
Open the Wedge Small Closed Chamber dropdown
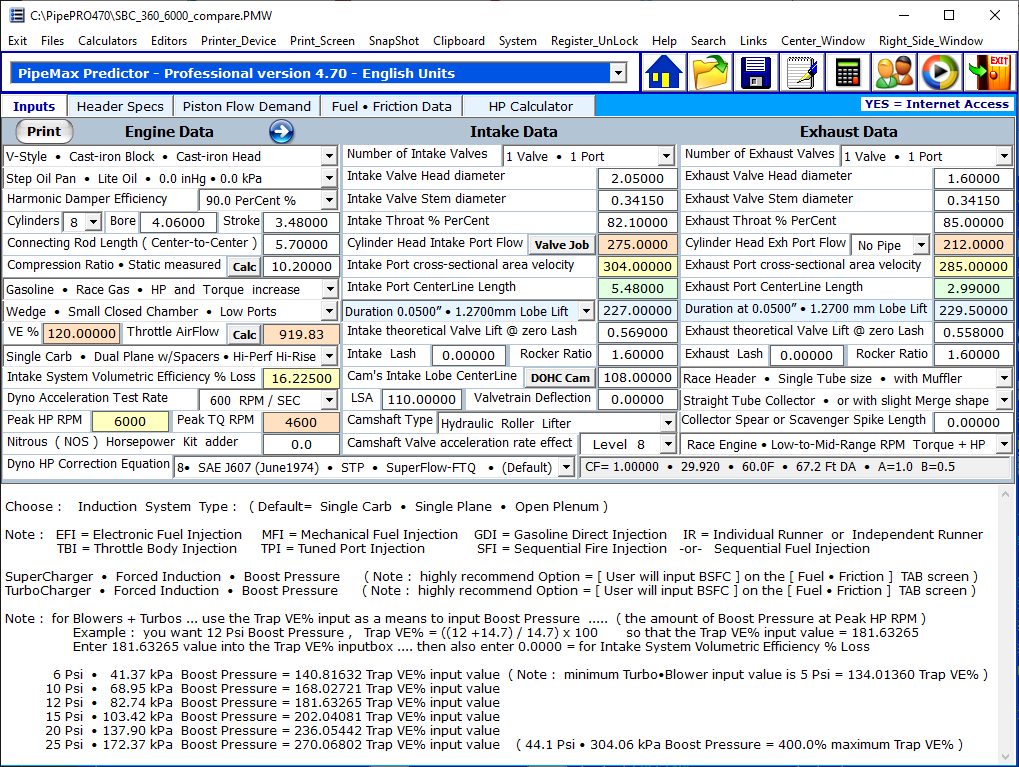(x=329, y=311)
